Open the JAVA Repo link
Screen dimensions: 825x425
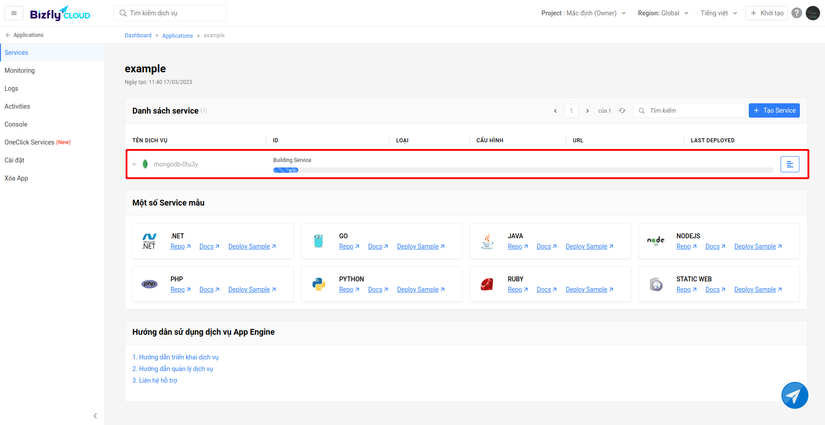click(518, 246)
